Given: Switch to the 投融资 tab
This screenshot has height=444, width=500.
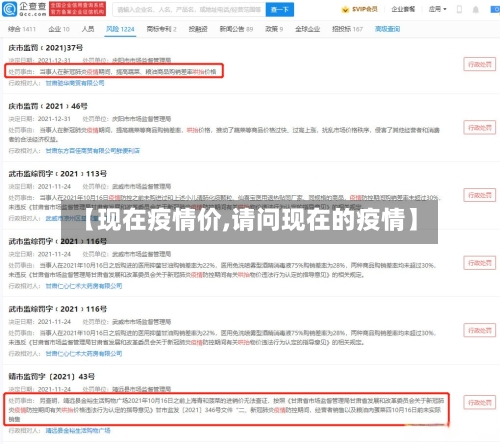Looking at the screenshot, I should tap(198, 29).
